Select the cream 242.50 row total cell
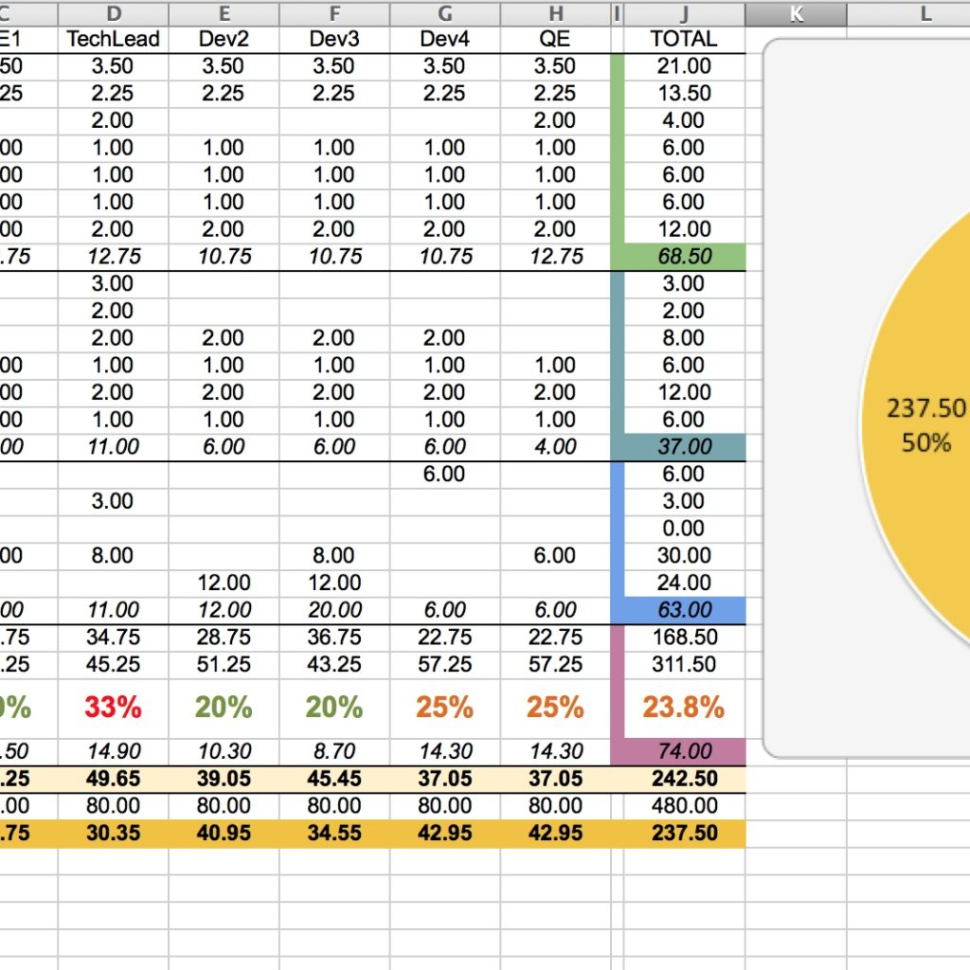Viewport: 970px width, 970px height. (685, 778)
